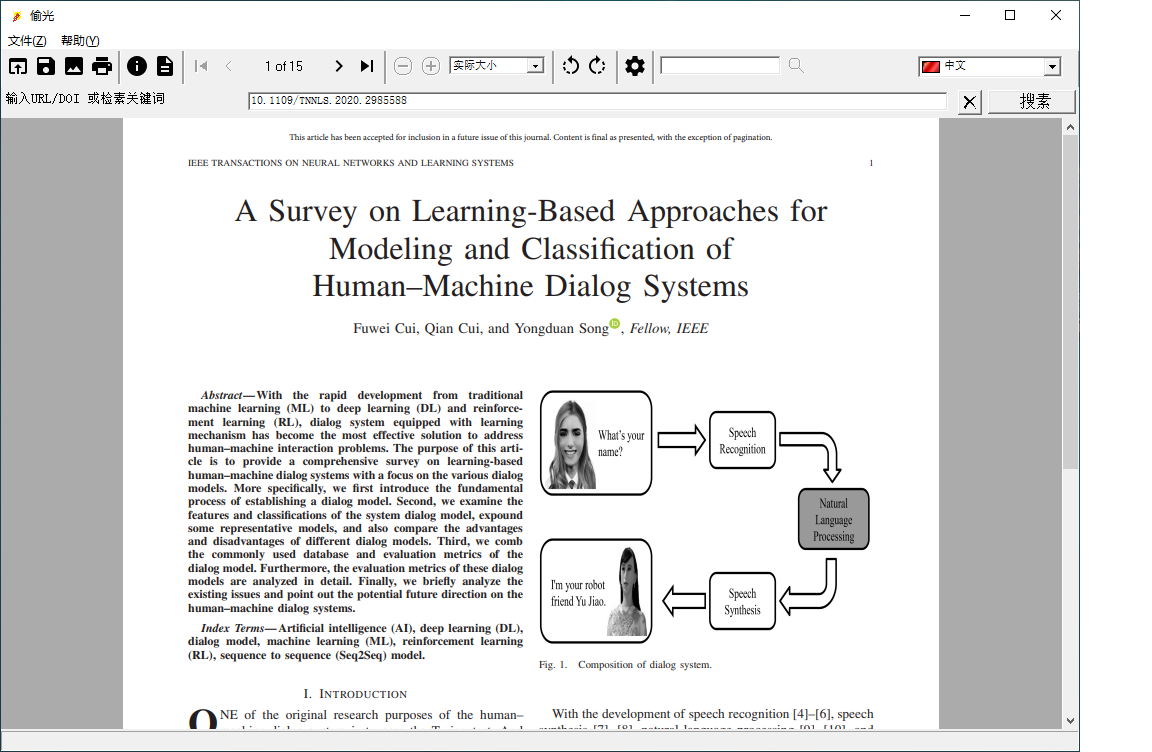Image resolution: width=1152 pixels, height=752 pixels.
Task: Open the 帮助(Y) menu
Action: pyautogui.click(x=80, y=40)
